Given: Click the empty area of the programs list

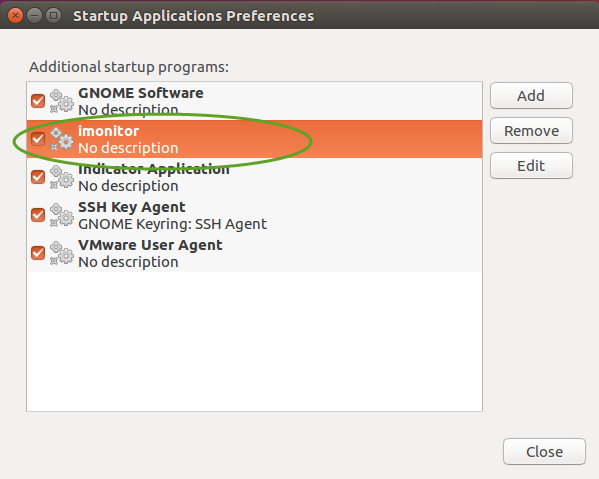Looking at the screenshot, I should coord(254,341).
